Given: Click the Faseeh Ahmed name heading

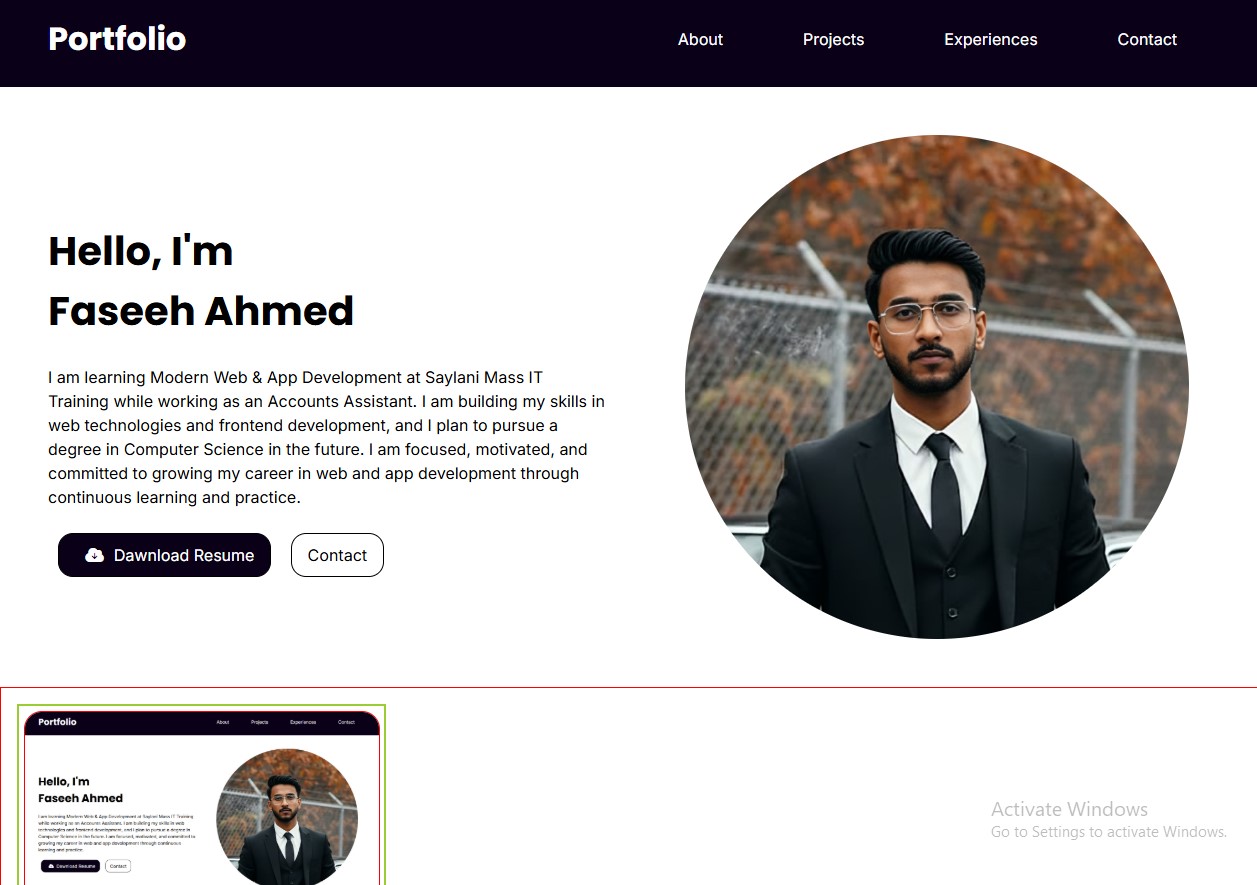Looking at the screenshot, I should (x=201, y=311).
